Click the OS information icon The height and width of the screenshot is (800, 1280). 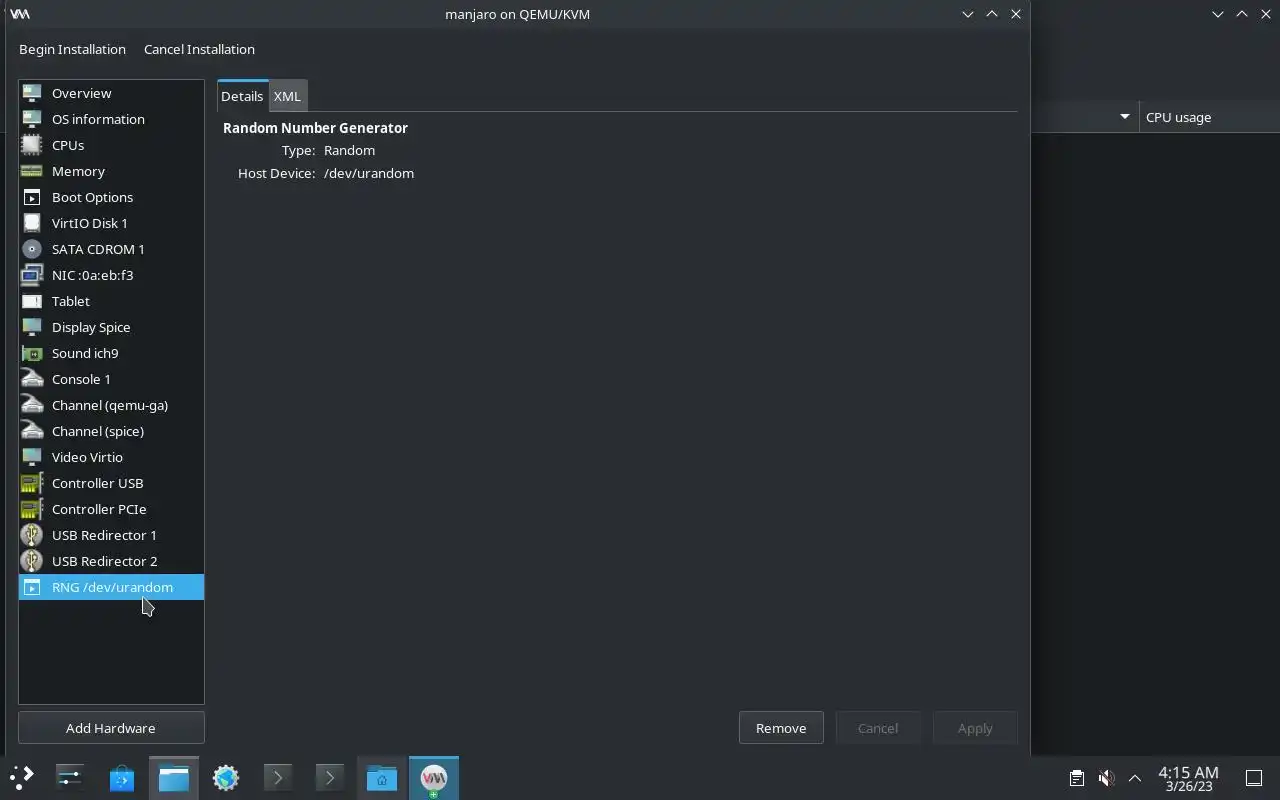[x=32, y=119]
